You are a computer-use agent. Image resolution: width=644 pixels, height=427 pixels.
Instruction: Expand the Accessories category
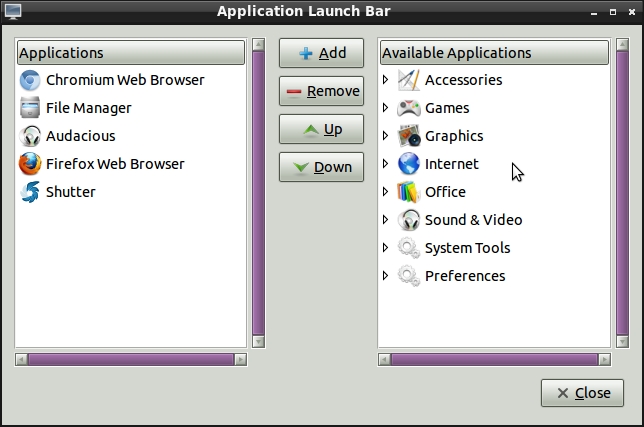[386, 80]
